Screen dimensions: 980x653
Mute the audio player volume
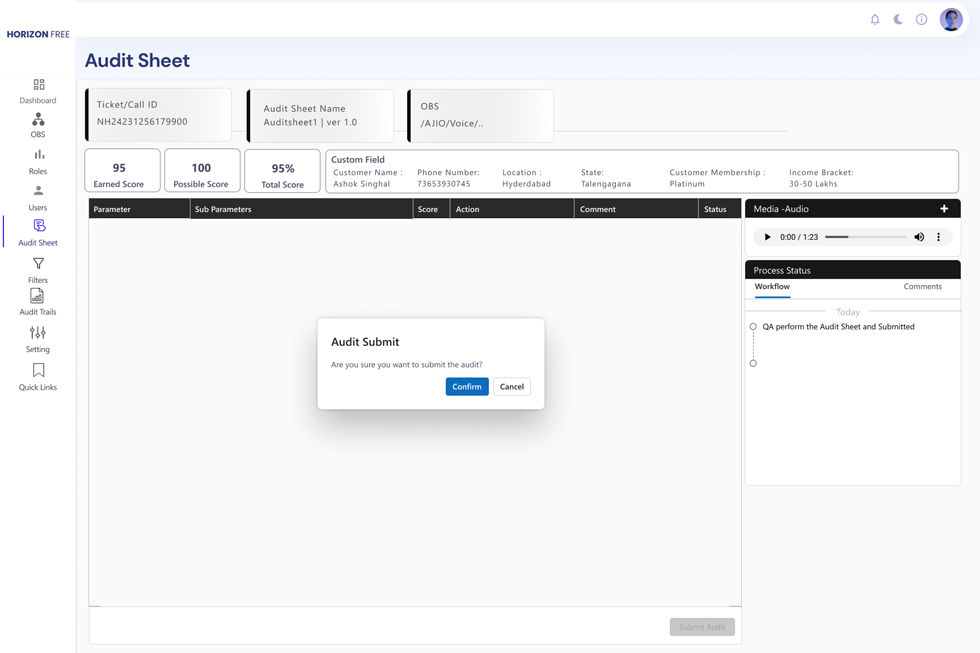[919, 237]
